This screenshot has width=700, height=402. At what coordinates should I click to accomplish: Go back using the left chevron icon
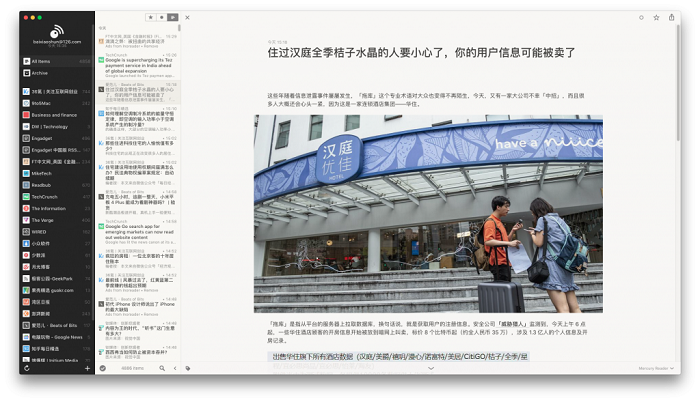[175, 368]
